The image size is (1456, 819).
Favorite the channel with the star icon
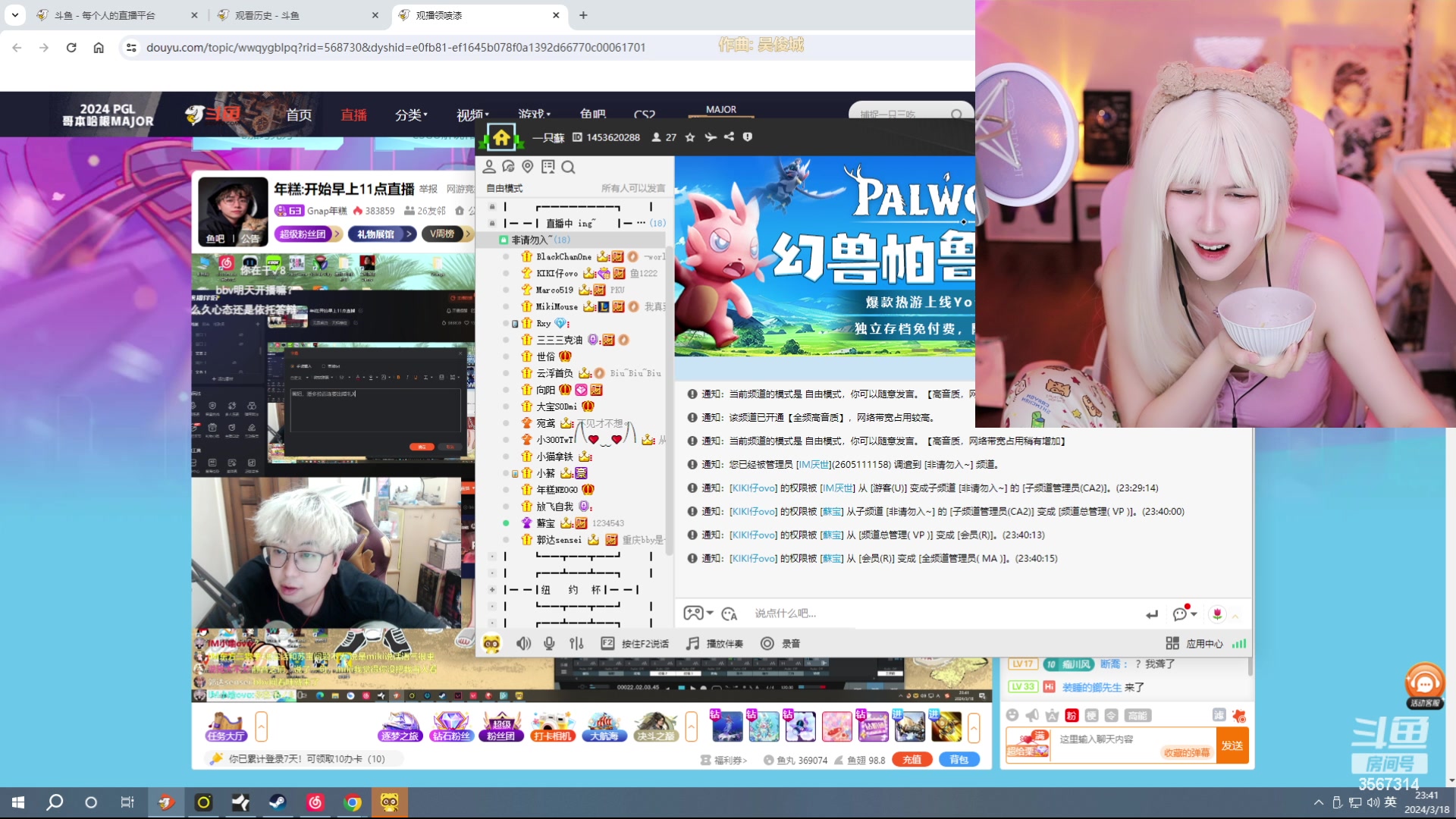coord(690,137)
